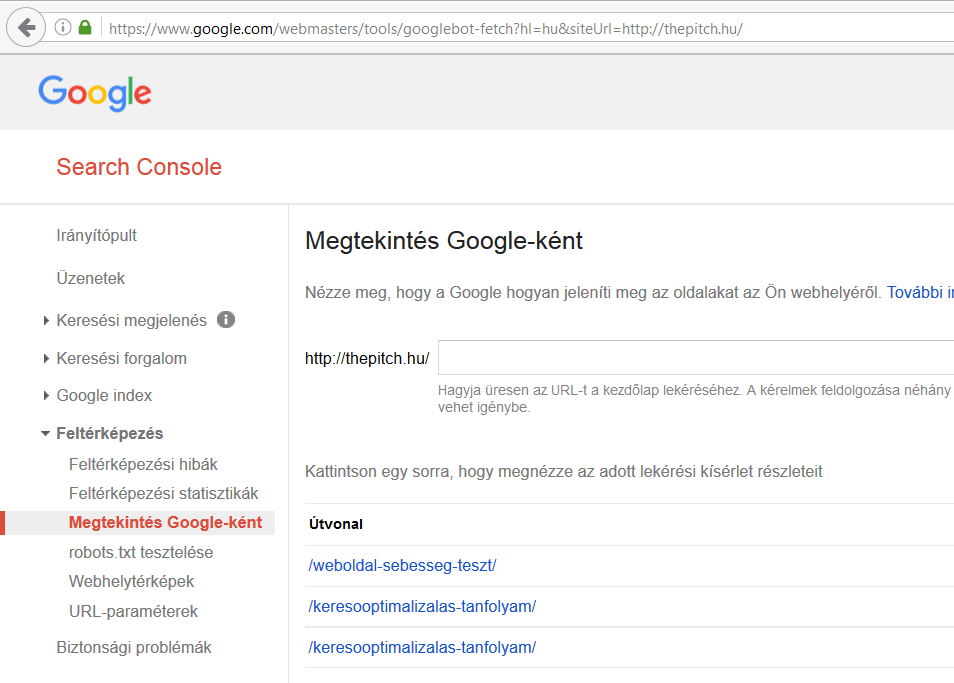Open the site information icon in address bar
954x683 pixels.
pyautogui.click(x=63, y=27)
